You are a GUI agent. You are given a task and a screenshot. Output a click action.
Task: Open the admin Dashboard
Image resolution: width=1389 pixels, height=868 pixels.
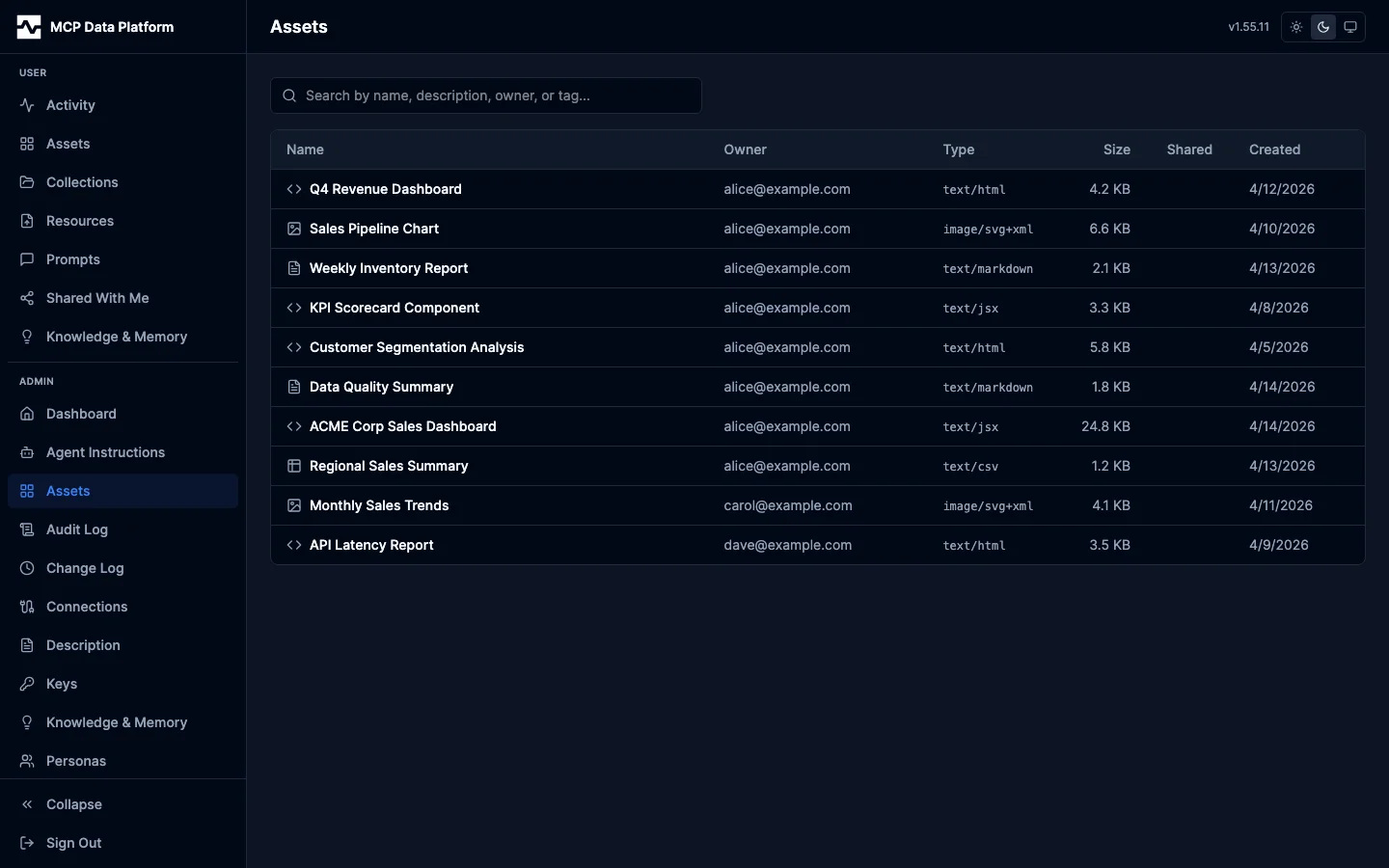pos(82,414)
